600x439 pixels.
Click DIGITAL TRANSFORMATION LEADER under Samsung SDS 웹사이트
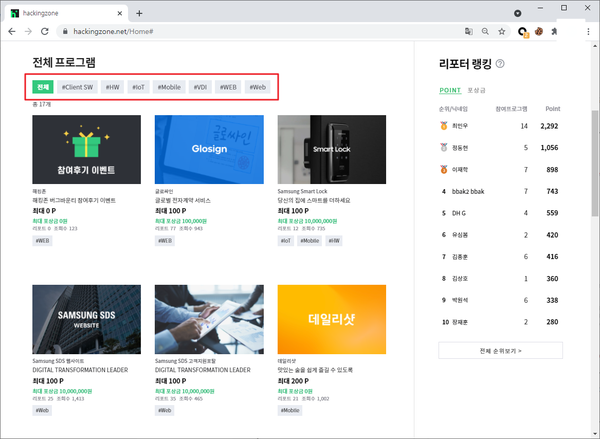click(x=80, y=370)
